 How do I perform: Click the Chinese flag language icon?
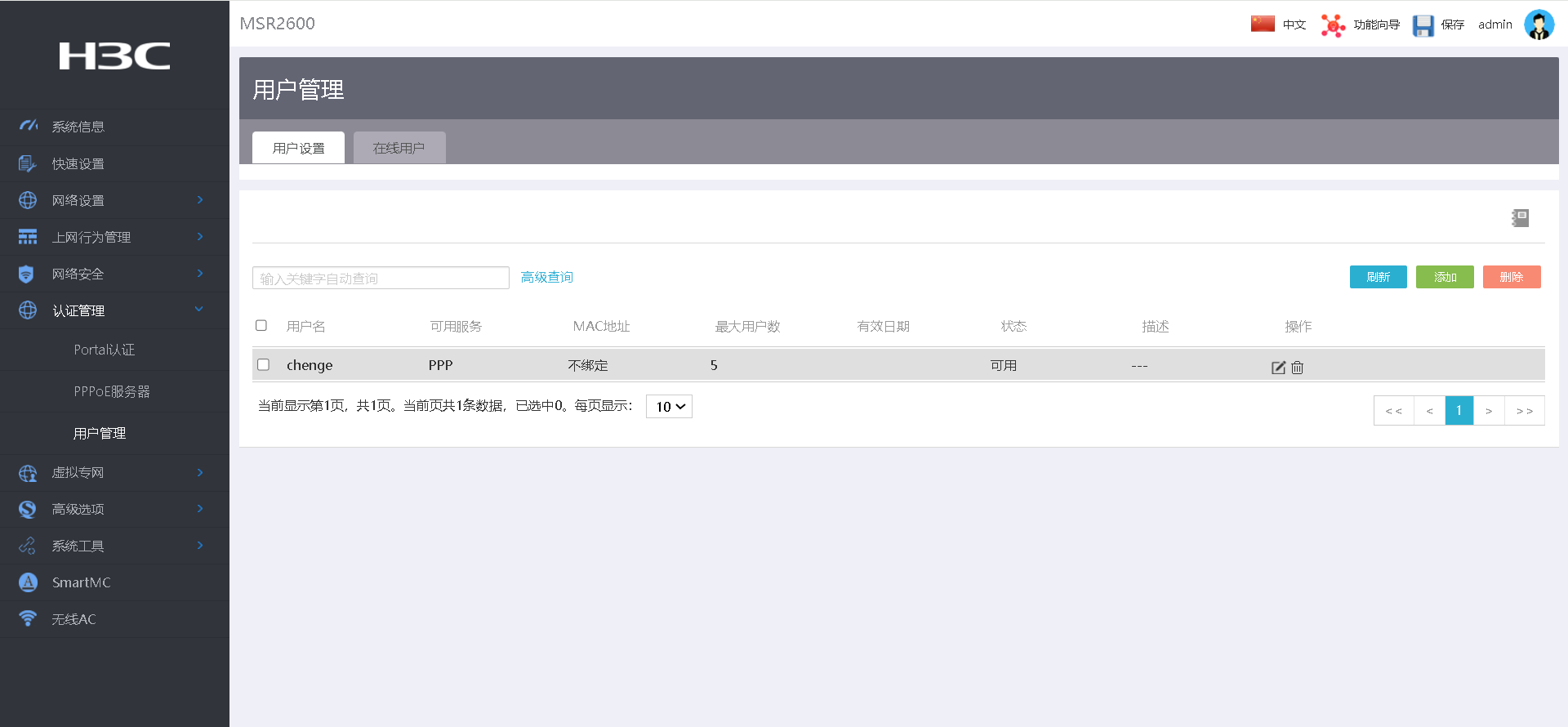pos(1263,24)
